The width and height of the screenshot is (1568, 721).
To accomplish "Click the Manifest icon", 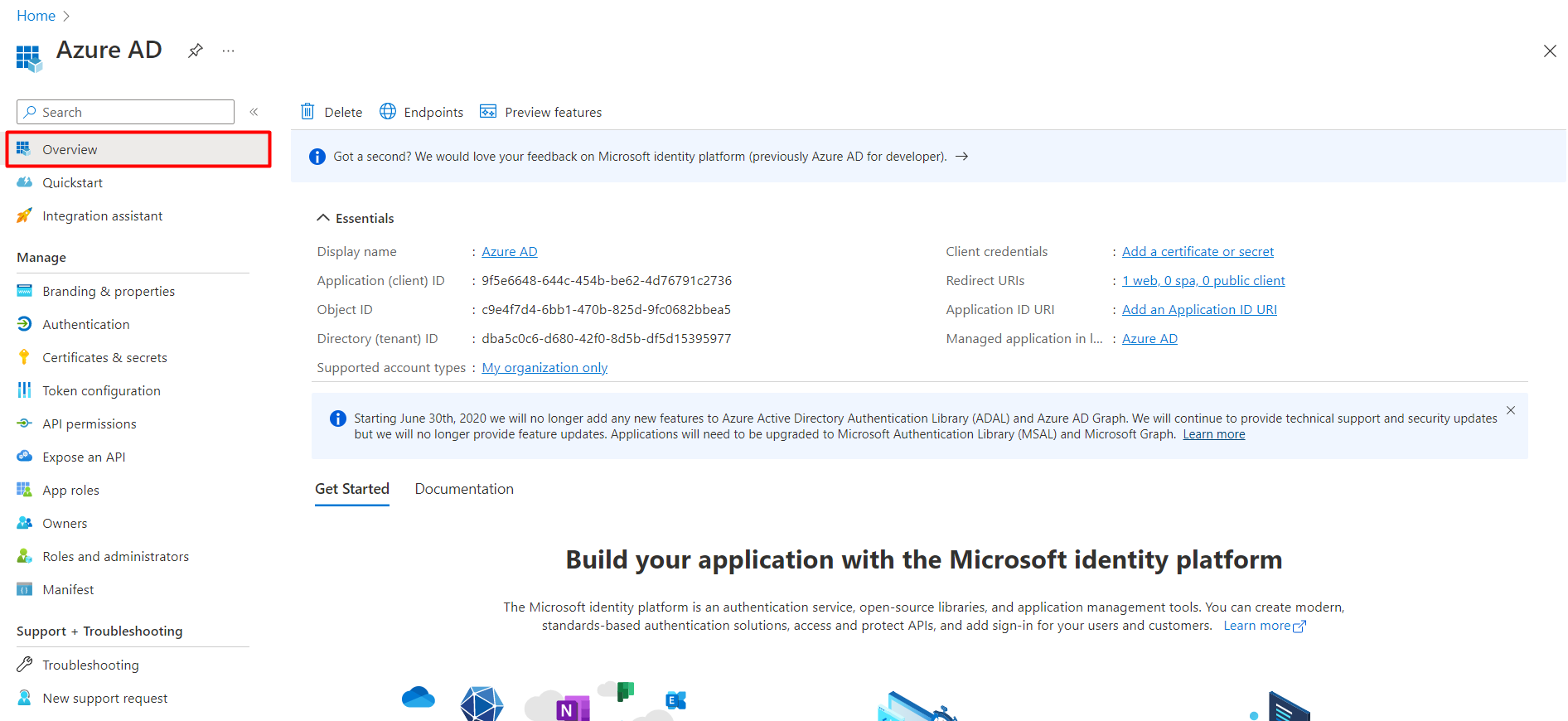I will 25,589.
